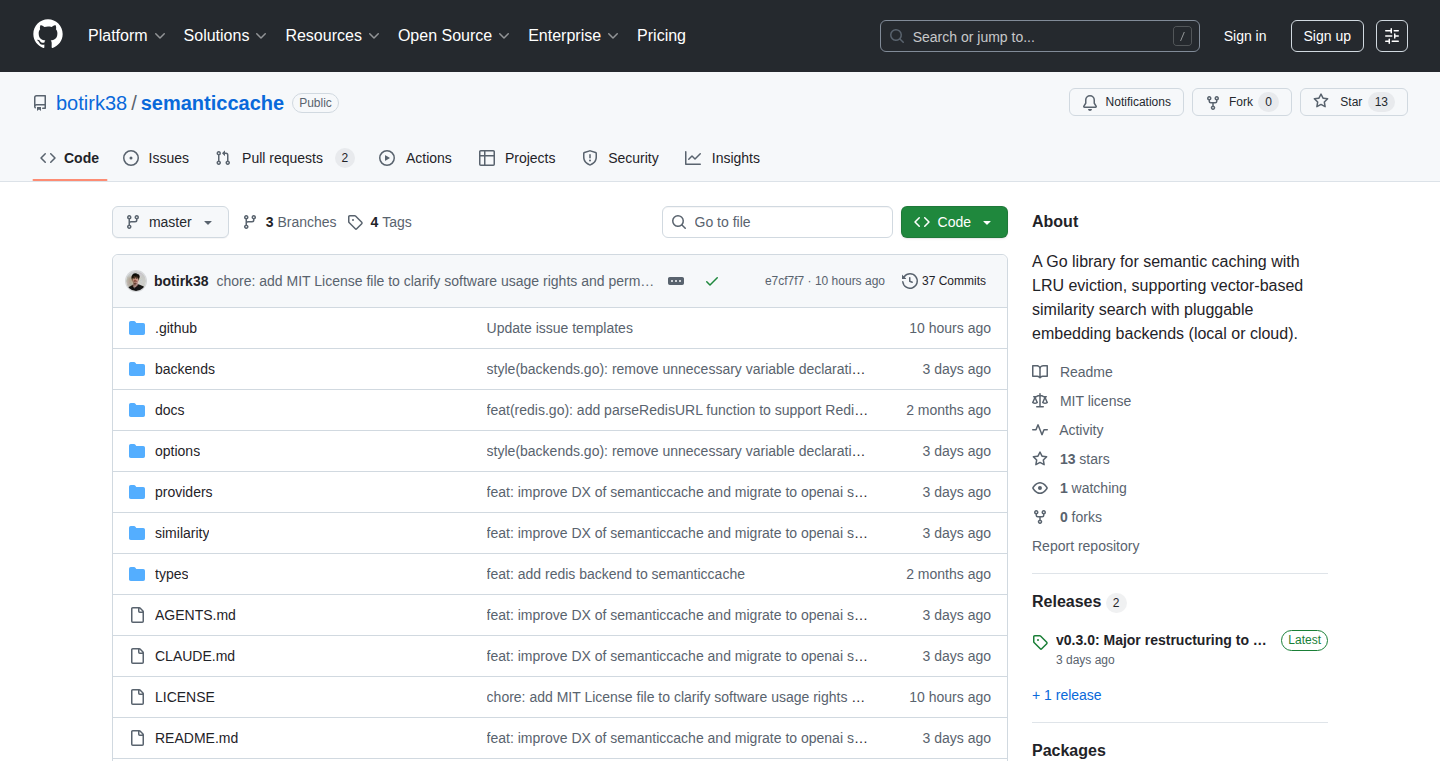The image size is (1440, 761).
Task: Focus the Go to file field
Action: coord(777,222)
